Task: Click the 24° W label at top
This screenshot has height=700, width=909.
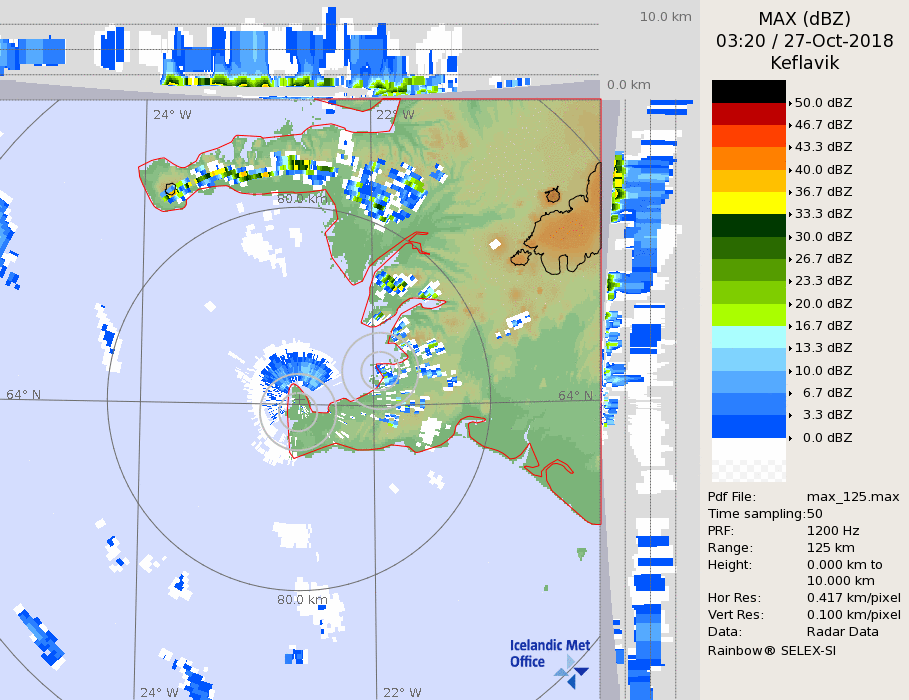Action: point(171,114)
